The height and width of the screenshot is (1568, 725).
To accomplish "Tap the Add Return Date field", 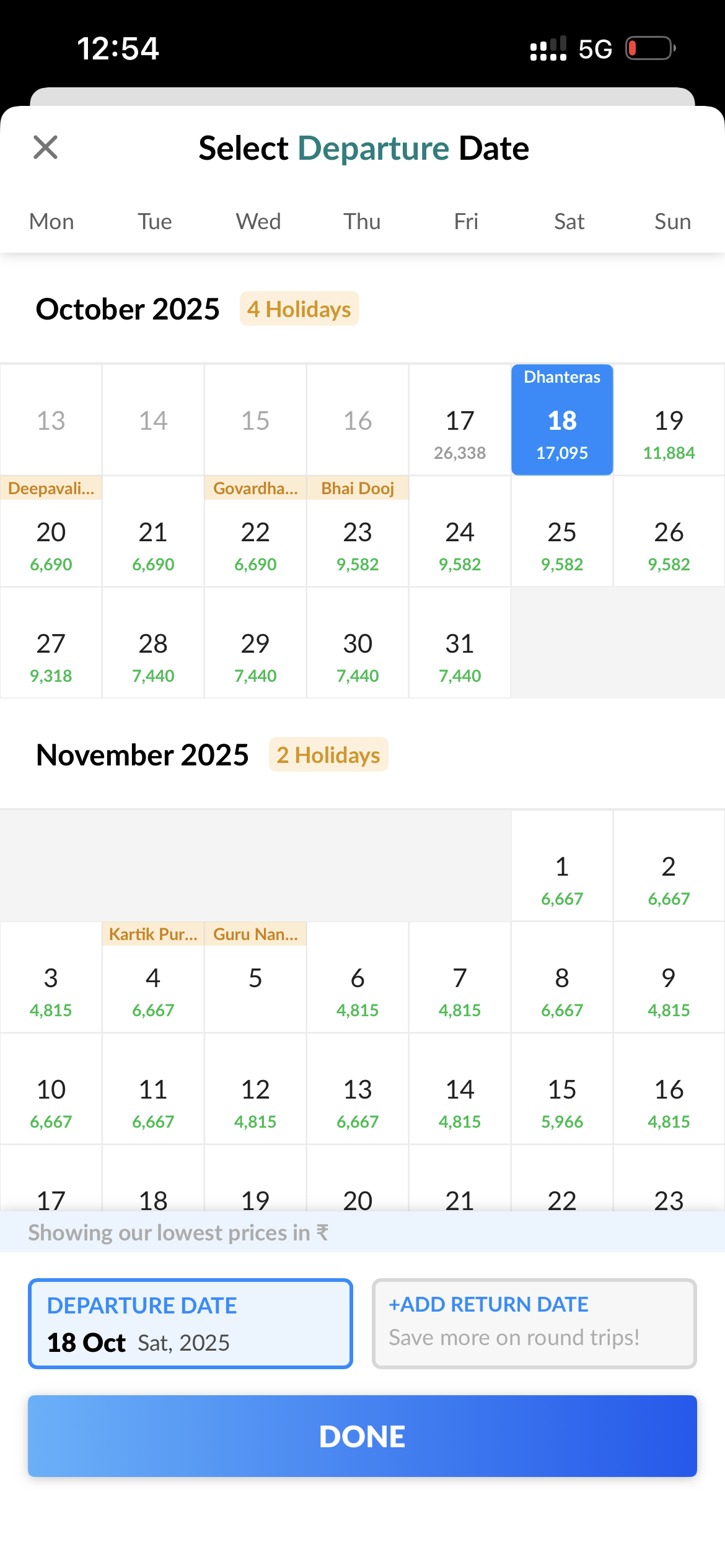I will 534,1323.
